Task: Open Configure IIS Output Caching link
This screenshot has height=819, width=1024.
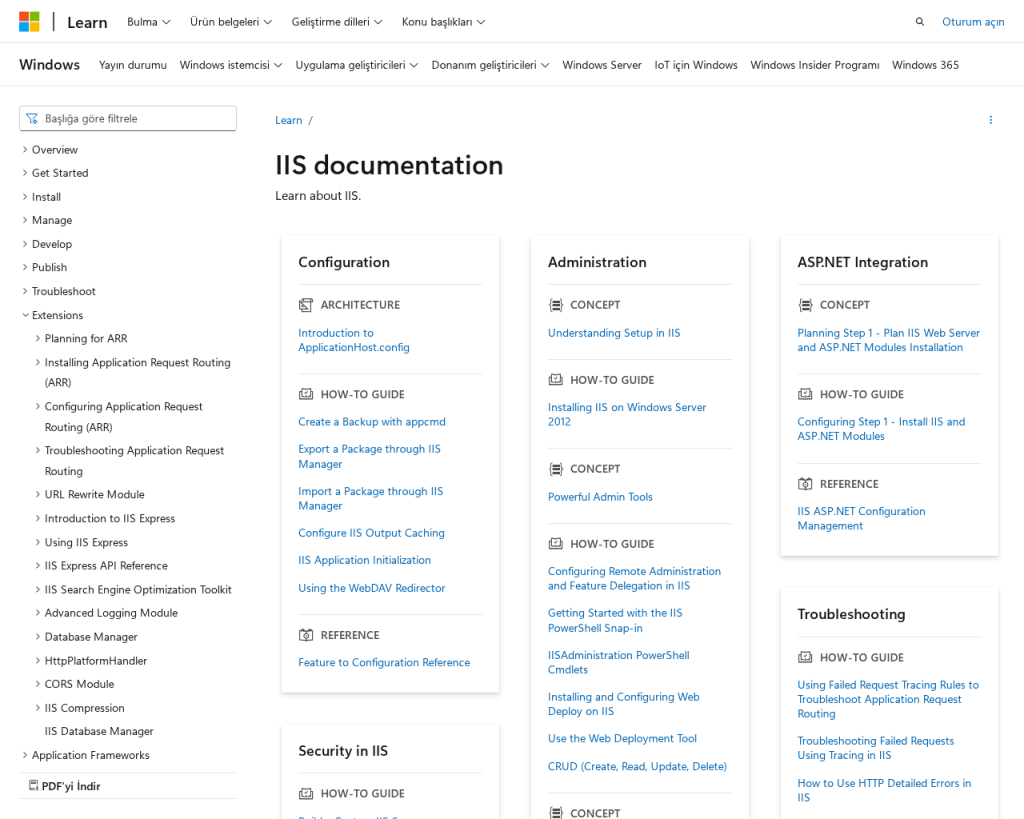Action: (371, 533)
